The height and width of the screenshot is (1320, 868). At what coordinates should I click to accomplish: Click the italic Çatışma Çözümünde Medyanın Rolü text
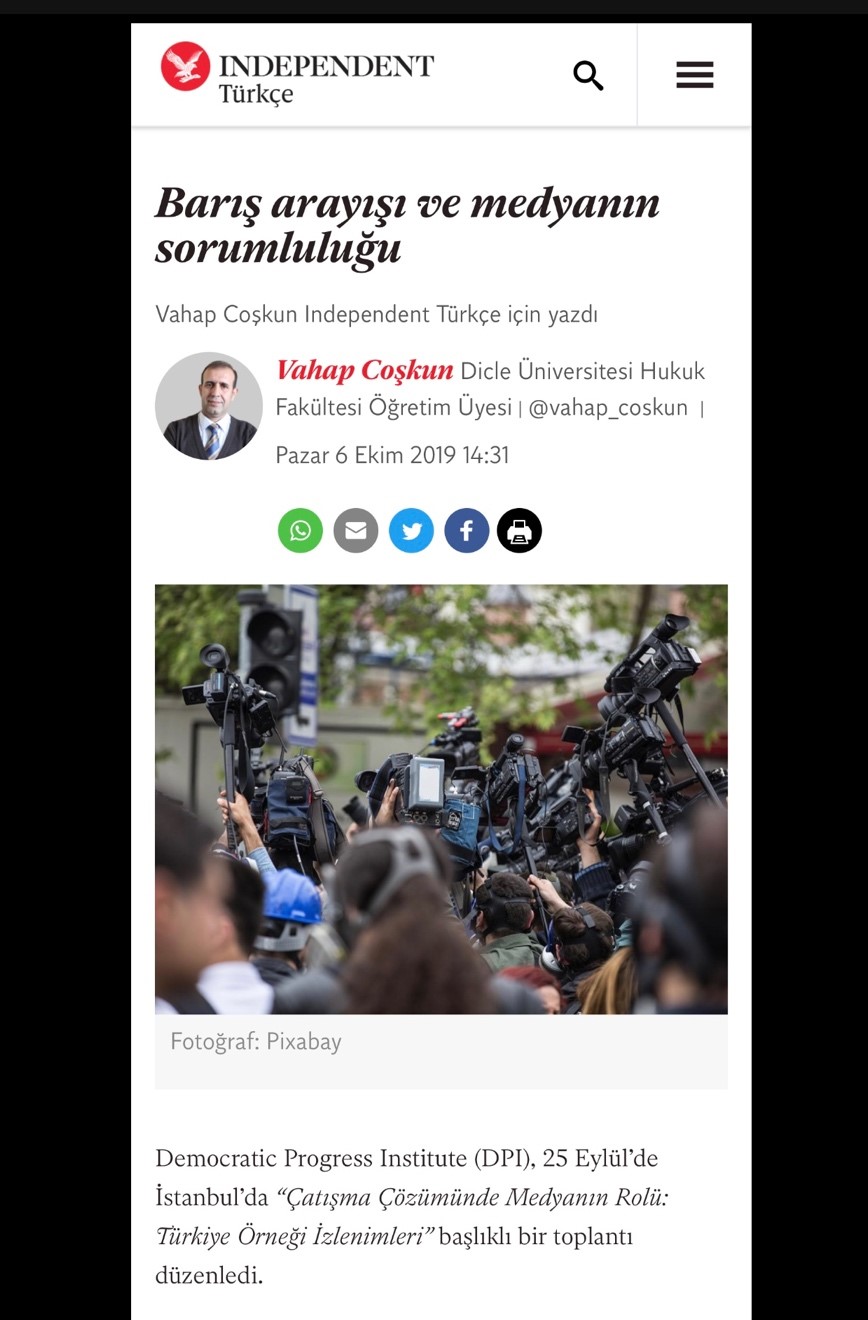tap(474, 1197)
